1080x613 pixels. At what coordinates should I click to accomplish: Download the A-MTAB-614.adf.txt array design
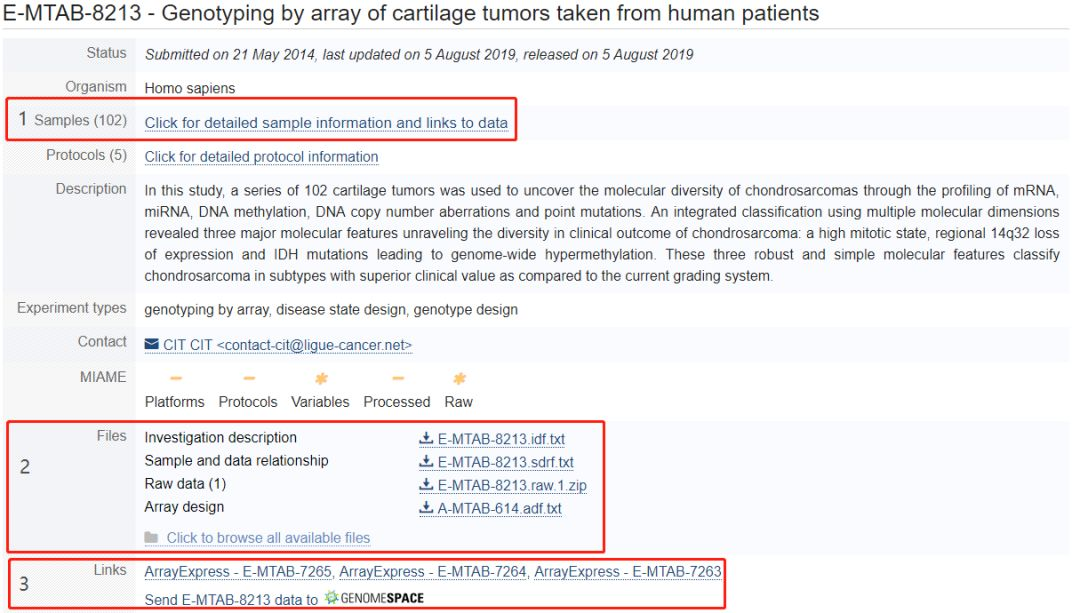tap(499, 508)
